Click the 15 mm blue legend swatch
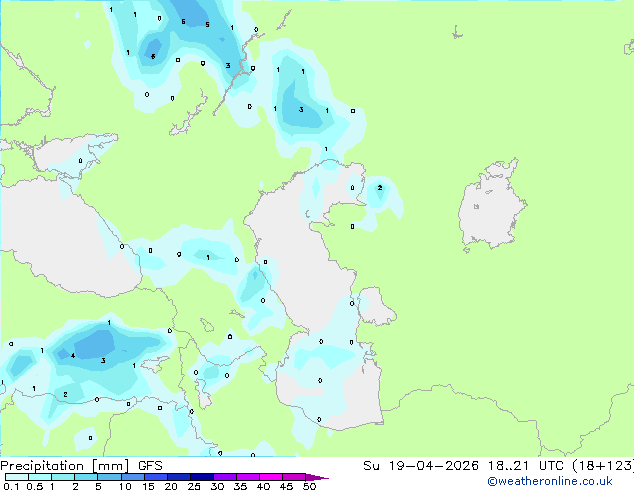This screenshot has height=490, width=634. coord(156,477)
